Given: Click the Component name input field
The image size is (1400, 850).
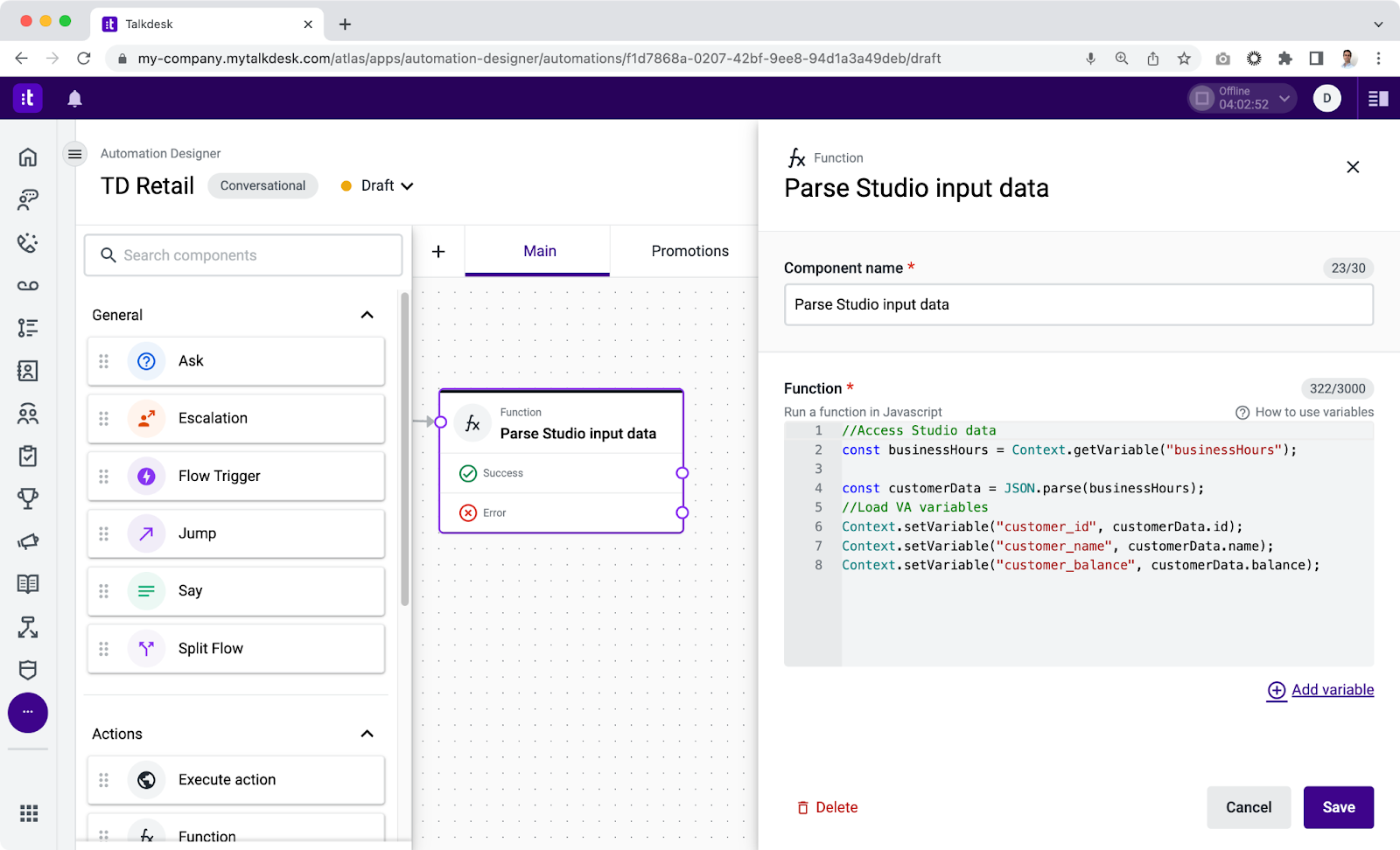Looking at the screenshot, I should (1079, 305).
